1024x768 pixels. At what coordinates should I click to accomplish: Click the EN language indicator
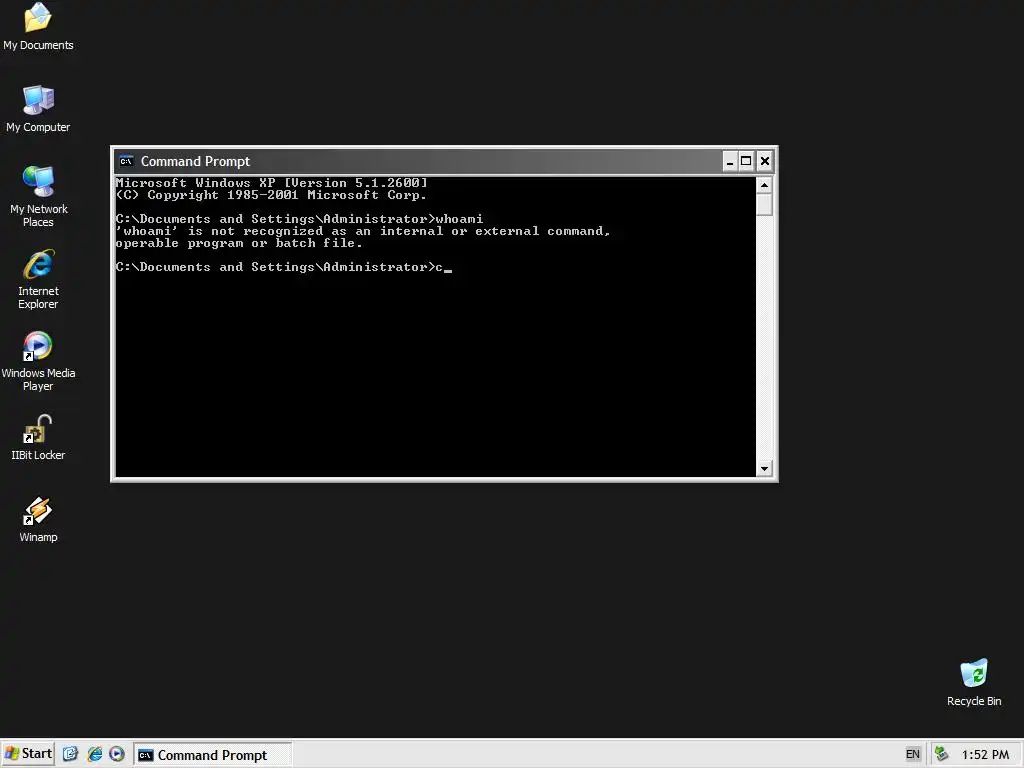912,754
